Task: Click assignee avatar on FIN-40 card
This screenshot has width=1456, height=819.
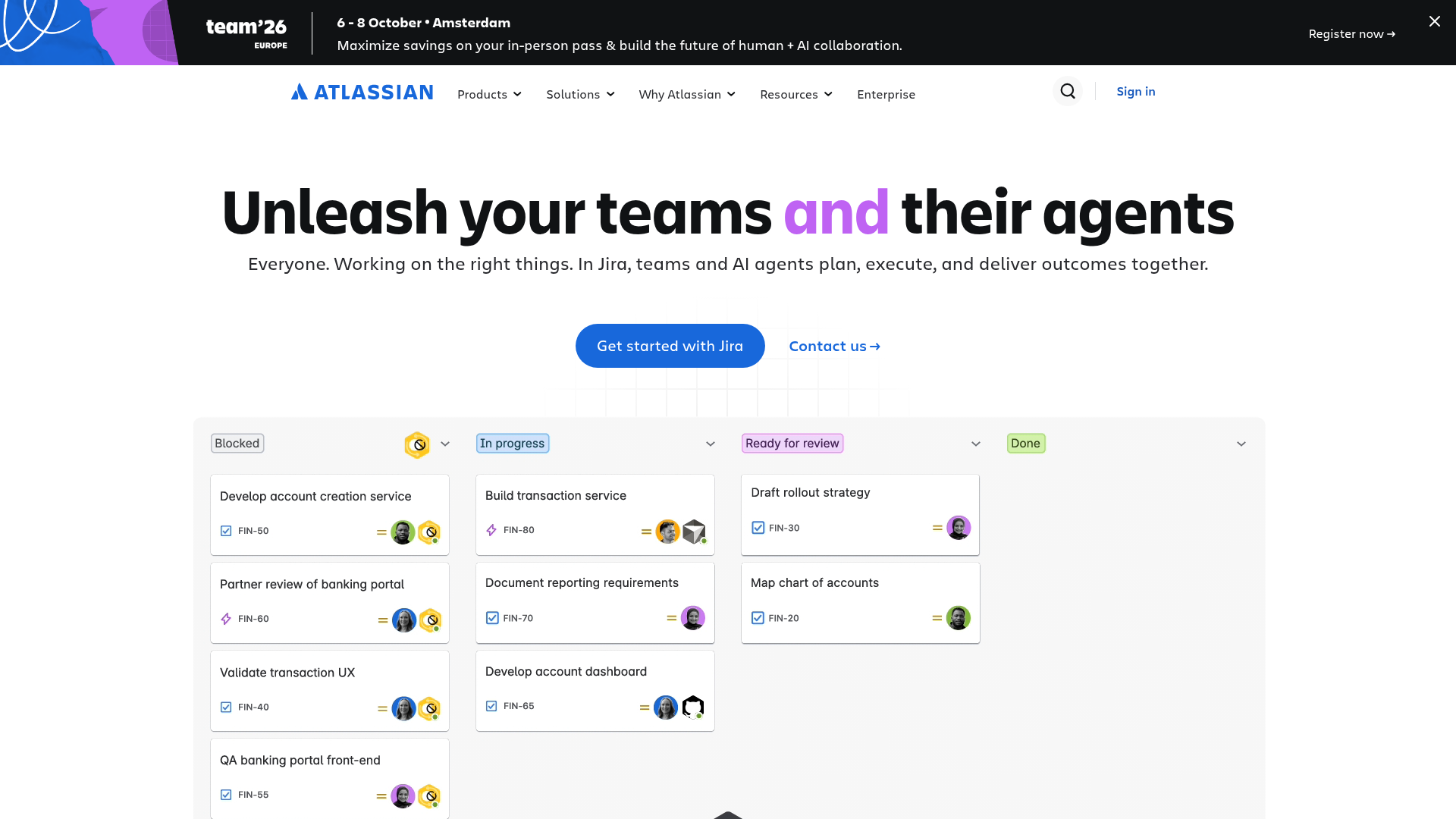Action: point(404,708)
